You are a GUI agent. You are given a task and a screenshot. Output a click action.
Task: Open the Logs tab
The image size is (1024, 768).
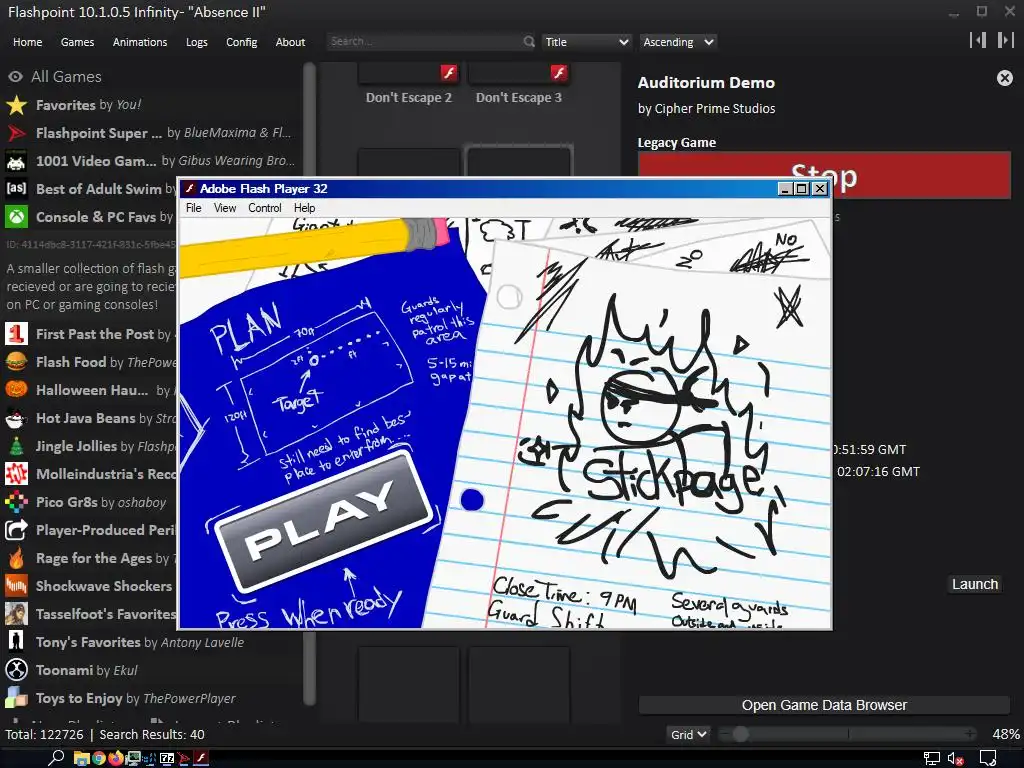pyautogui.click(x=197, y=42)
